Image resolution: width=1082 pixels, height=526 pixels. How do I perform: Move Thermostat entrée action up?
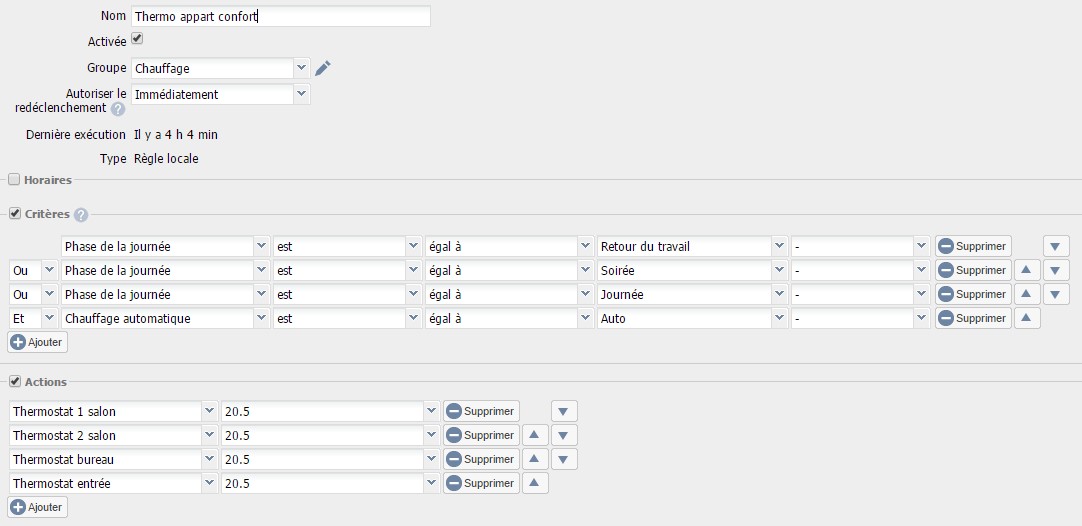[x=535, y=483]
